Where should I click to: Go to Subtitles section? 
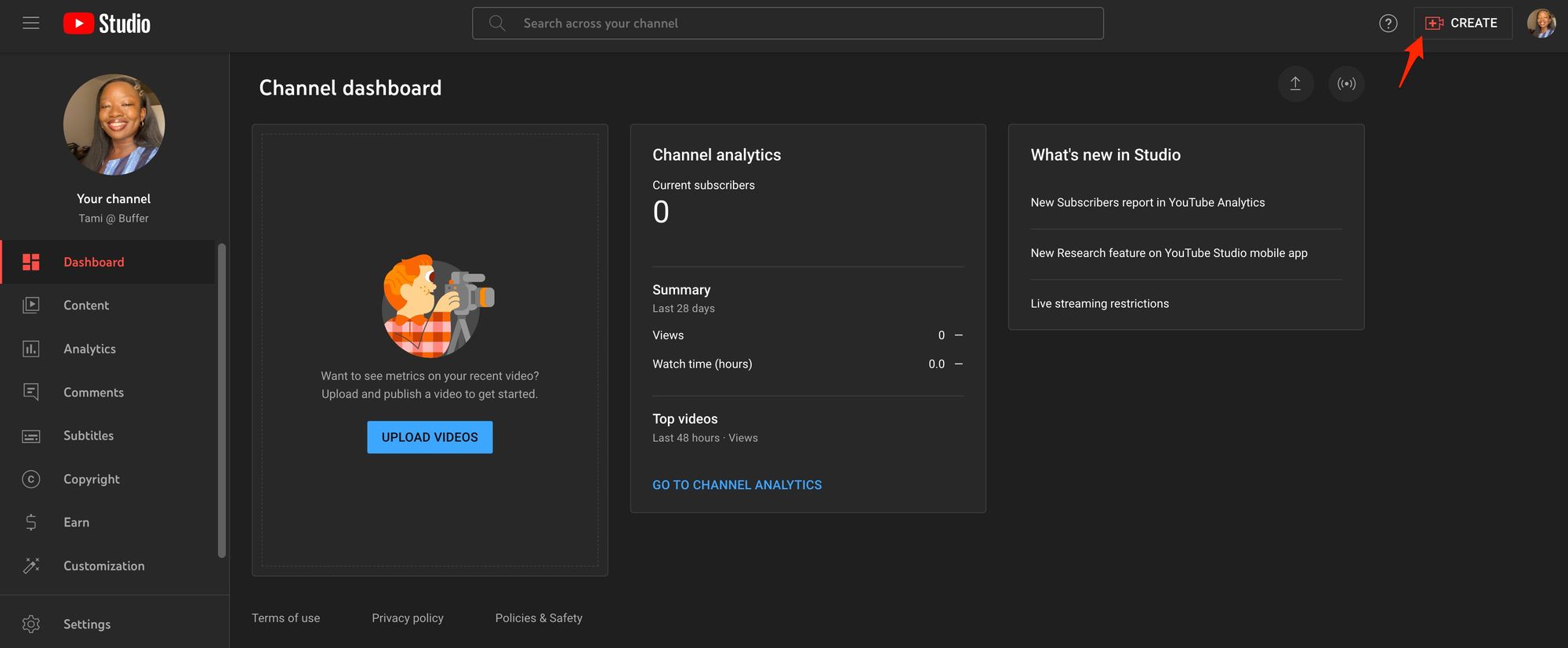[x=89, y=436]
